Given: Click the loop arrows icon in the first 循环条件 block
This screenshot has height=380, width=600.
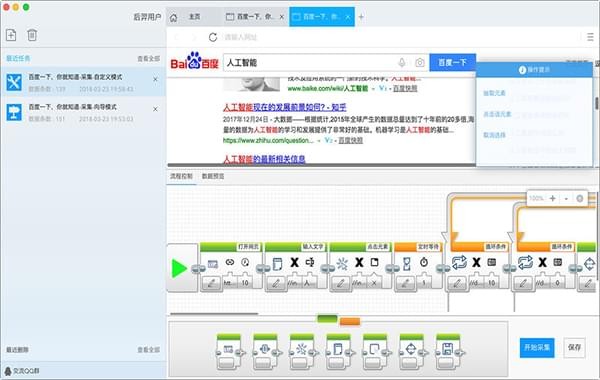Looking at the screenshot, I should pyautogui.click(x=459, y=263).
